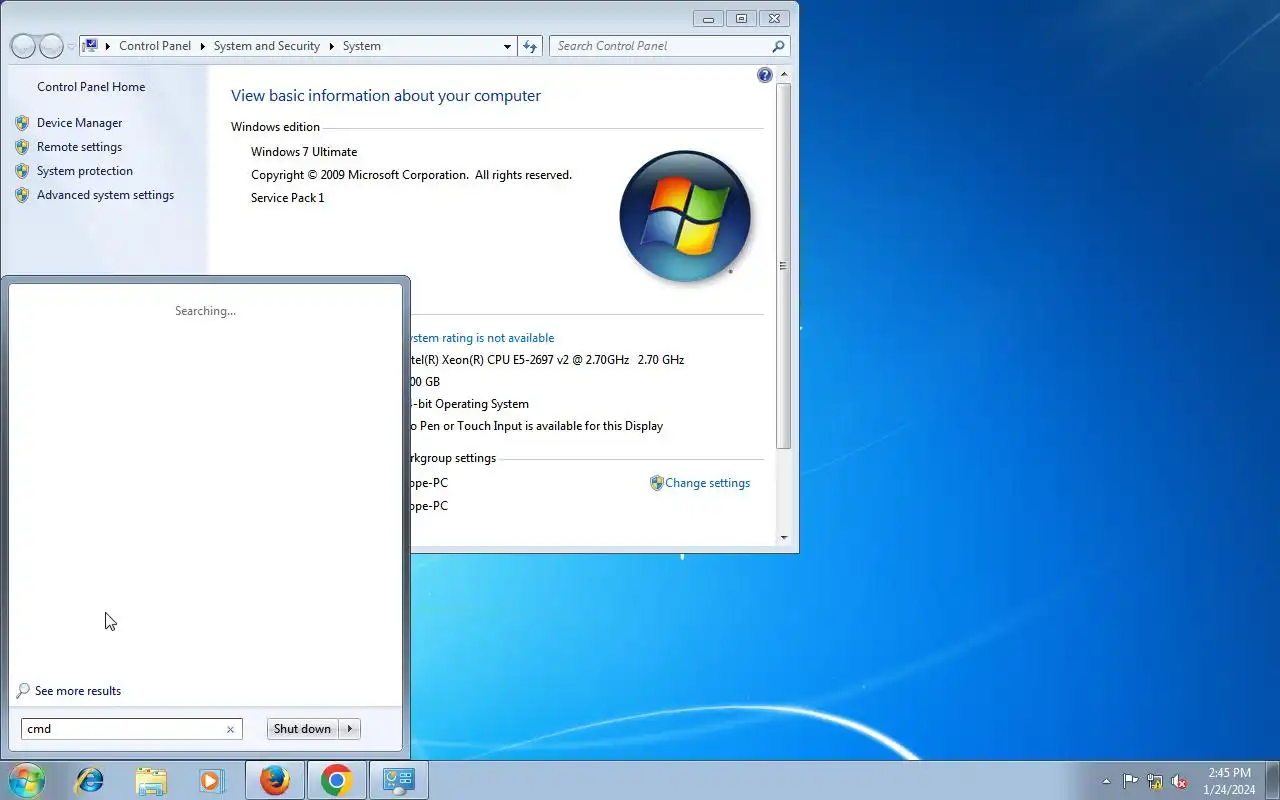Open System protection link
The width and height of the screenshot is (1280, 800).
coord(85,171)
